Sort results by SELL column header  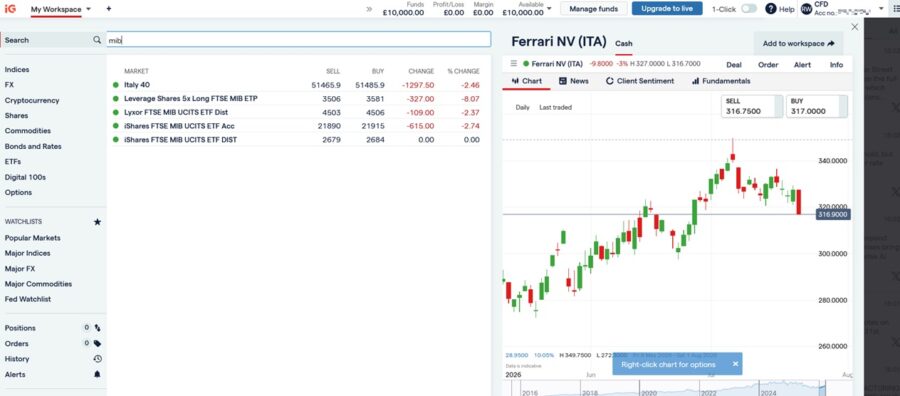(x=333, y=71)
